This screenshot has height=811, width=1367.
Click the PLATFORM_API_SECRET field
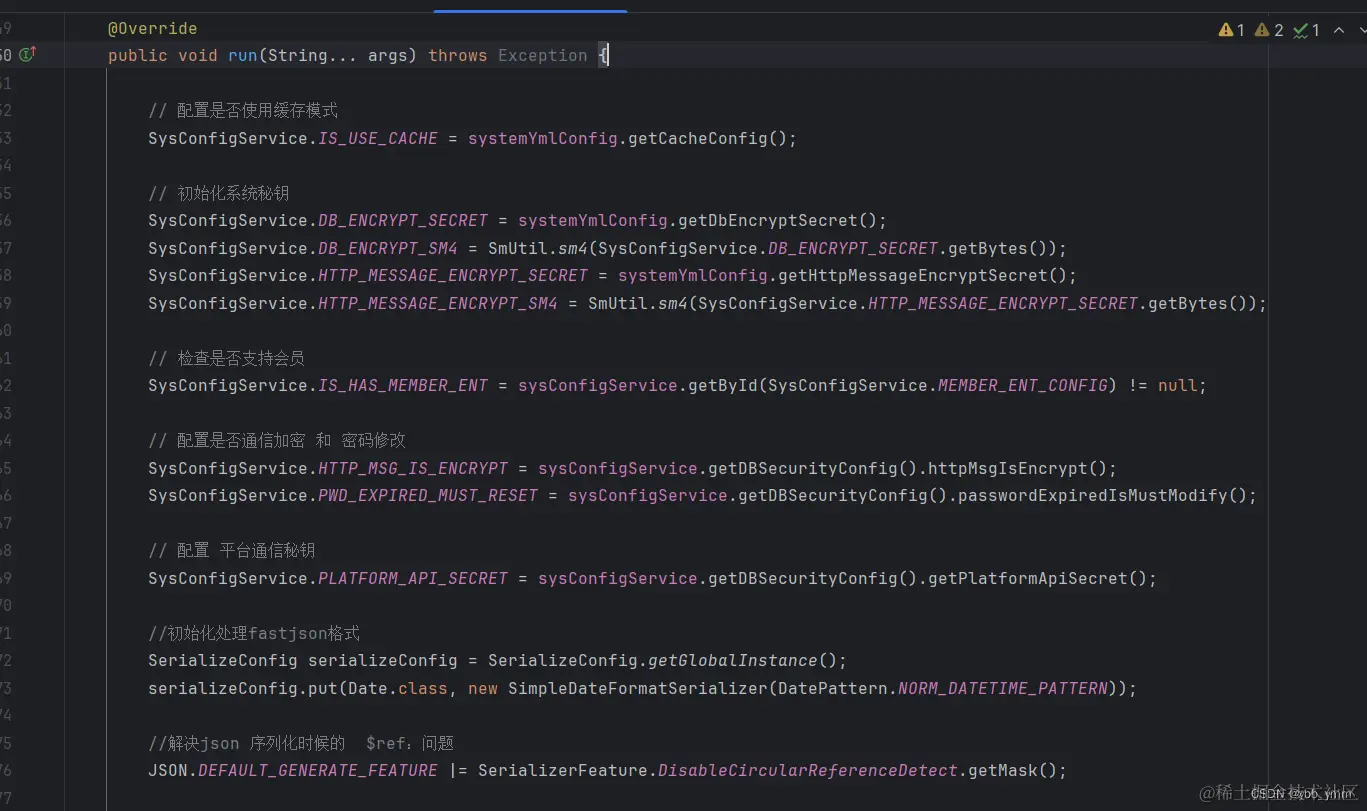pyautogui.click(x=413, y=578)
